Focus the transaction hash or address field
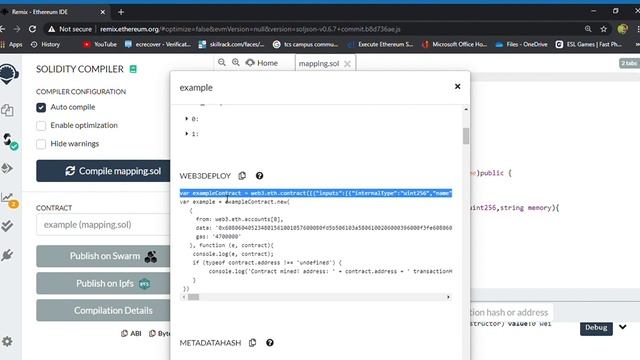The image size is (640, 360). click(x=512, y=313)
